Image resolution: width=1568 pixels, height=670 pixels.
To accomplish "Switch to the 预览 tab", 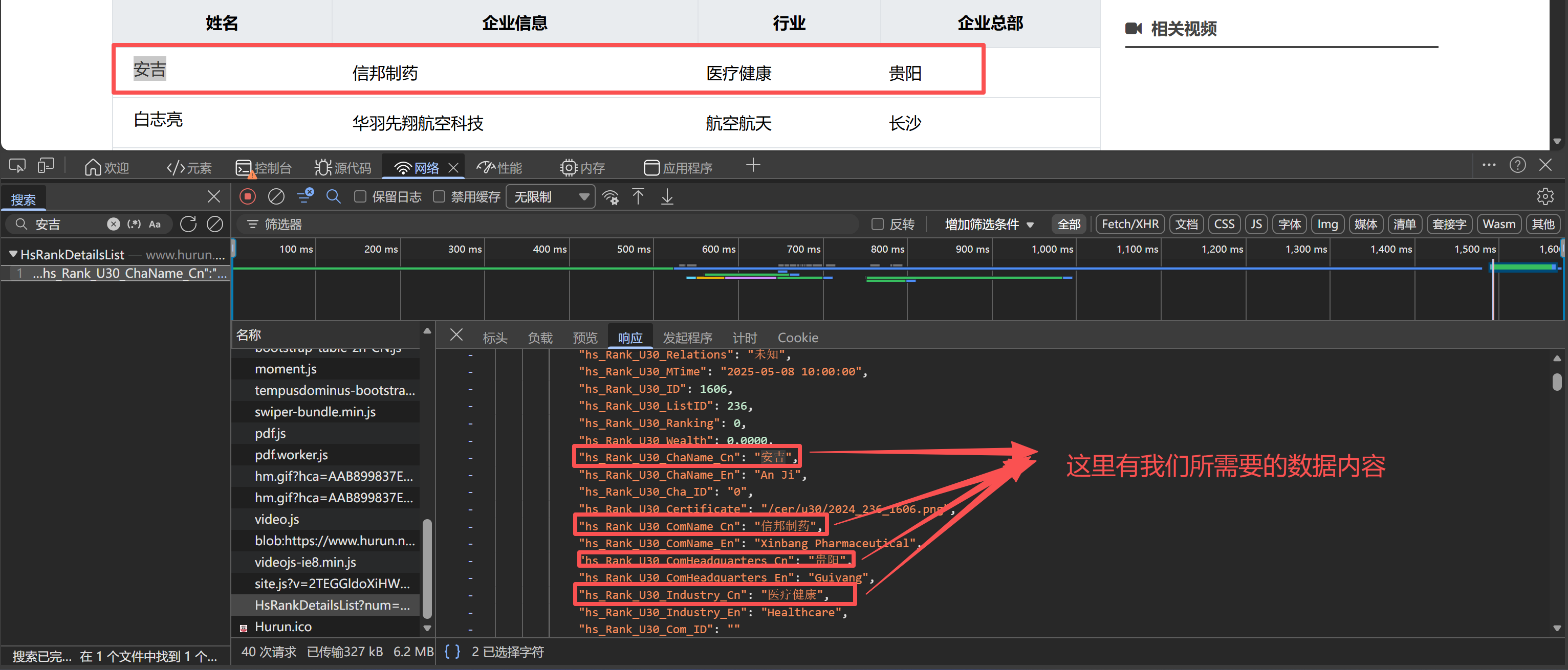I will click(585, 338).
